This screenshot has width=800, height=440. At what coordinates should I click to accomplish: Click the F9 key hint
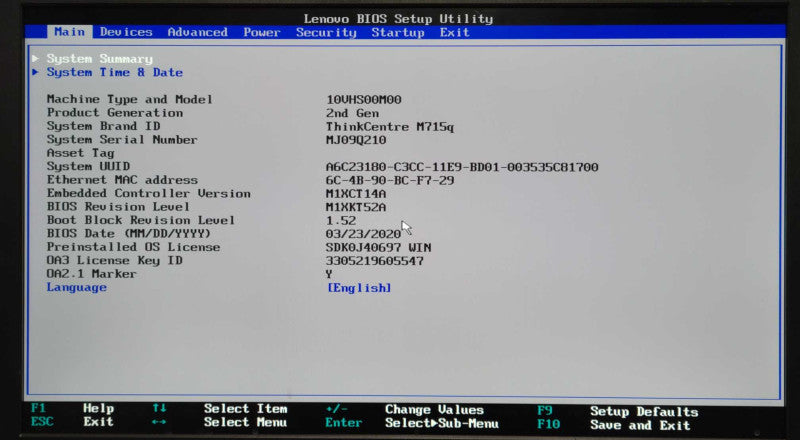[545, 411]
